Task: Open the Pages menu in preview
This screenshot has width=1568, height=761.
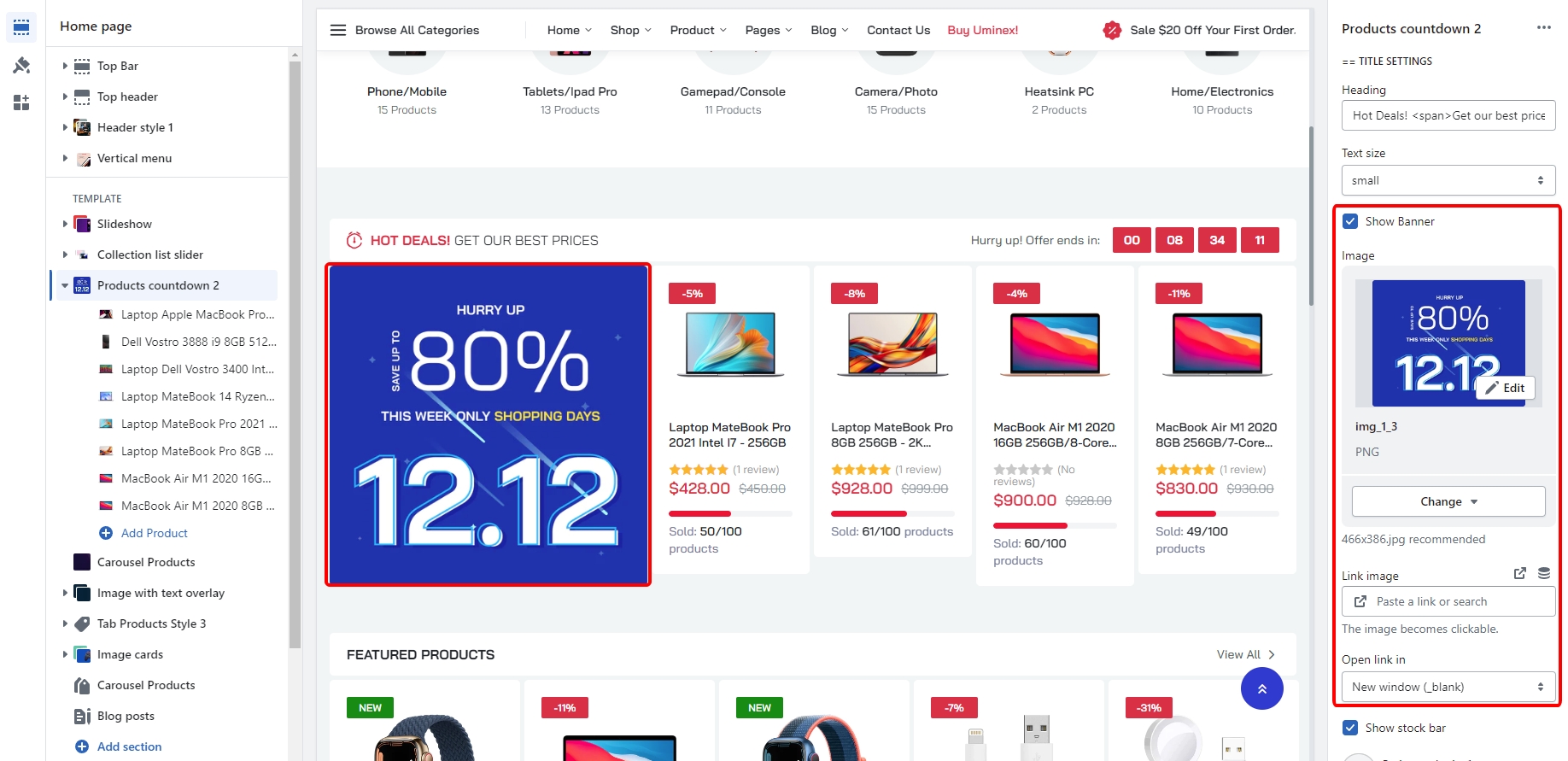Action: point(768,30)
